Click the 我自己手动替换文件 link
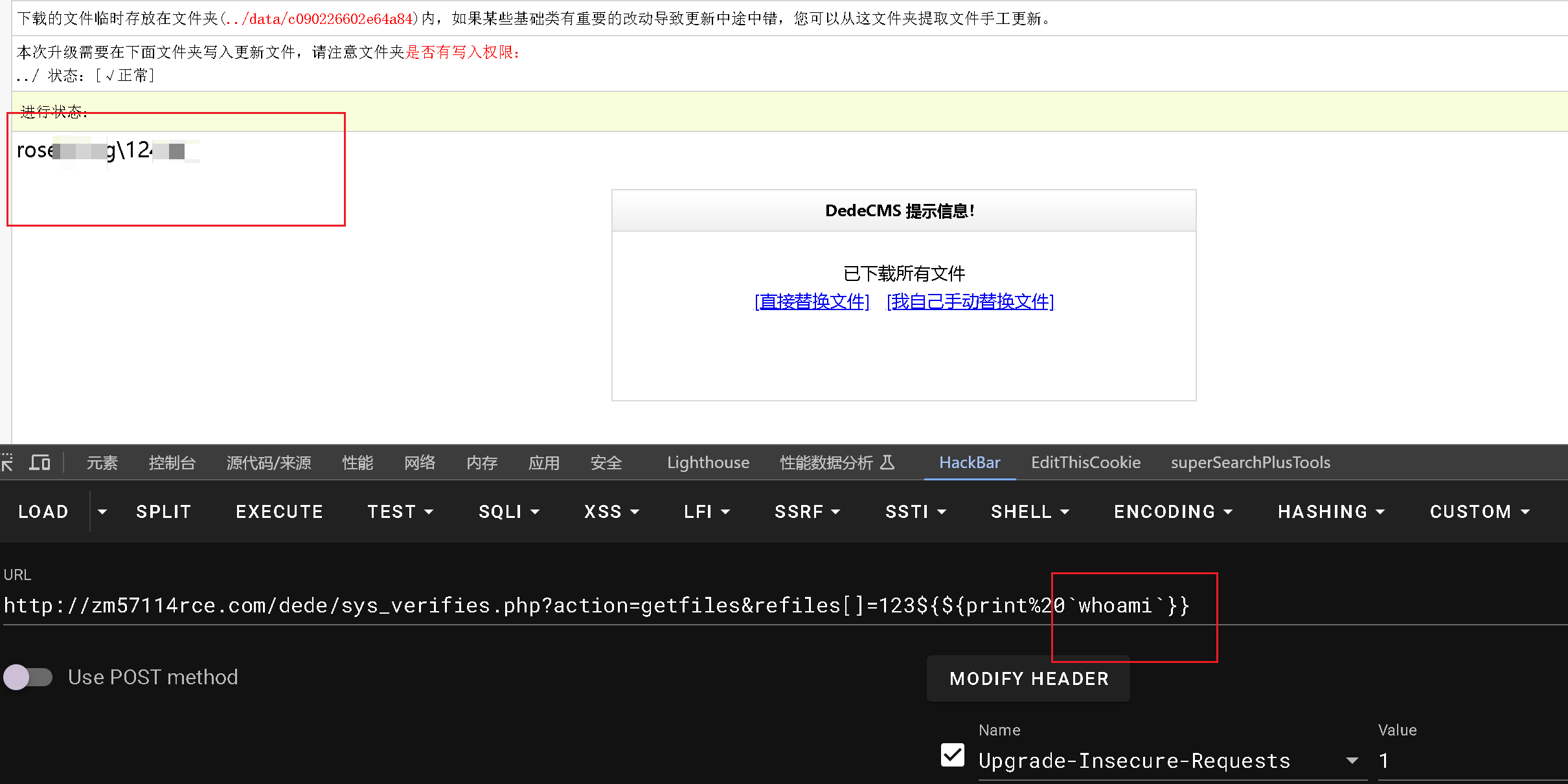This screenshot has height=784, width=1568. [x=970, y=302]
